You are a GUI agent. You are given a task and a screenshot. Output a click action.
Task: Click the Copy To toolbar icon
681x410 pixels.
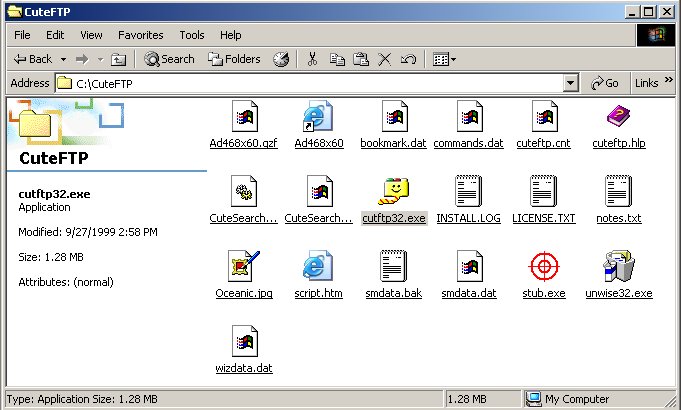click(x=337, y=59)
